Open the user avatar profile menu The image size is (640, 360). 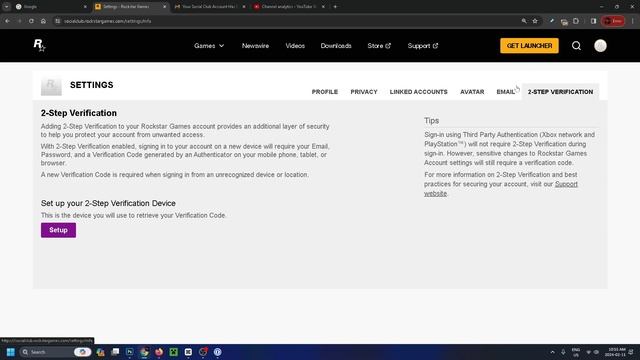point(600,46)
